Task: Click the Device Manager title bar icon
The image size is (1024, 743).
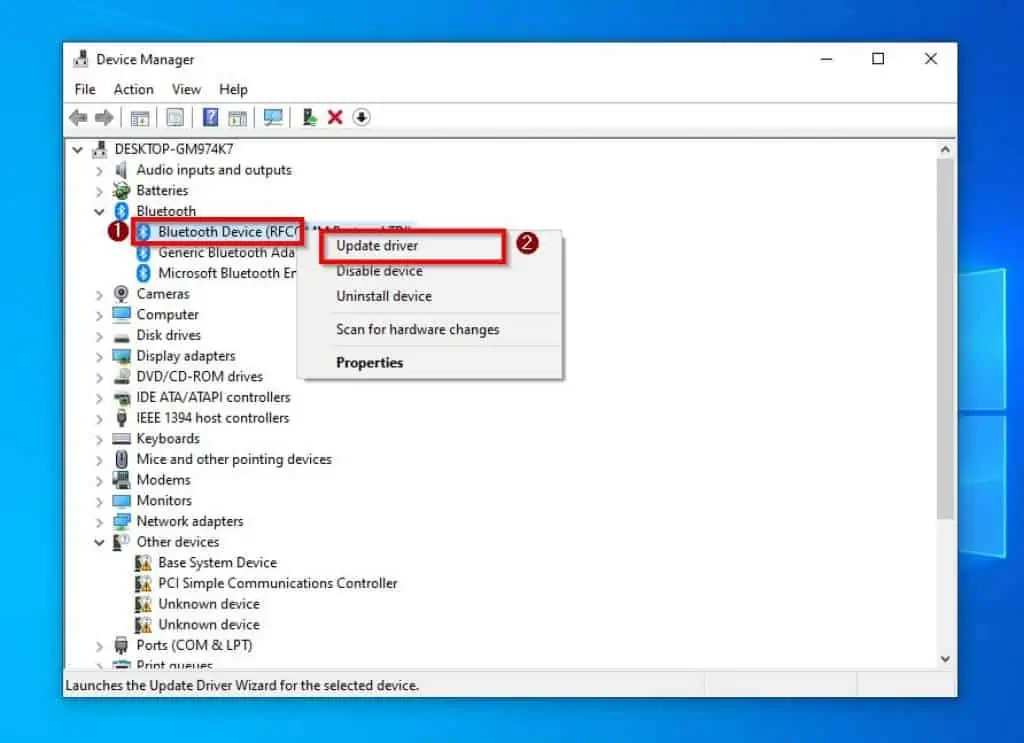Action: coord(80,59)
